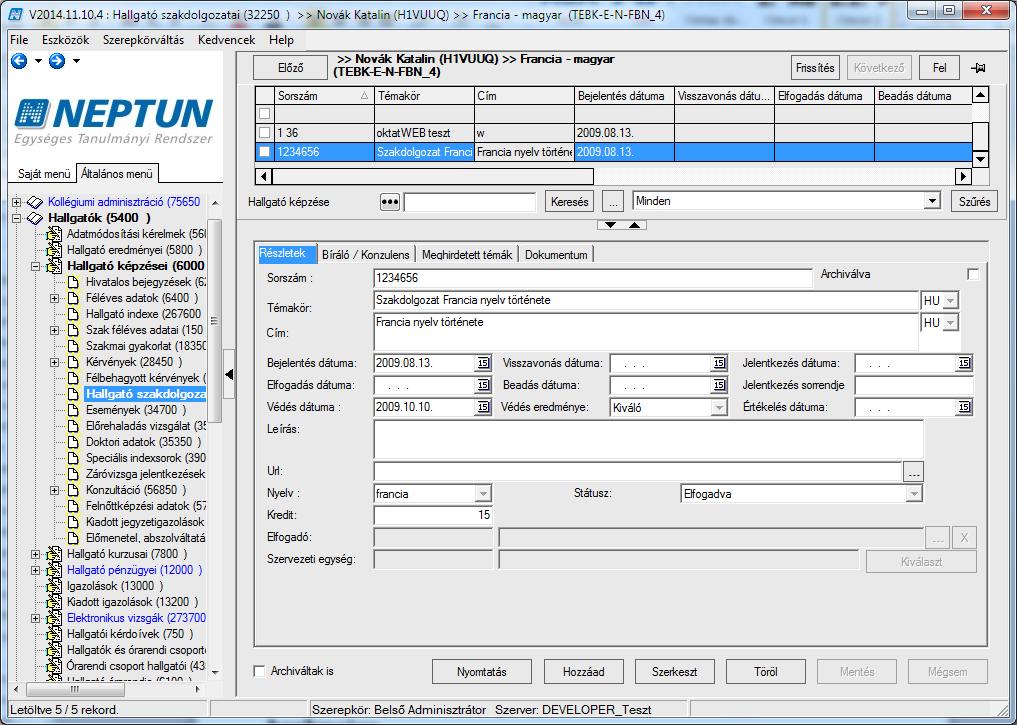Toggle the Archiváltak is checkbox
This screenshot has width=1017, height=725.
[x=259, y=671]
